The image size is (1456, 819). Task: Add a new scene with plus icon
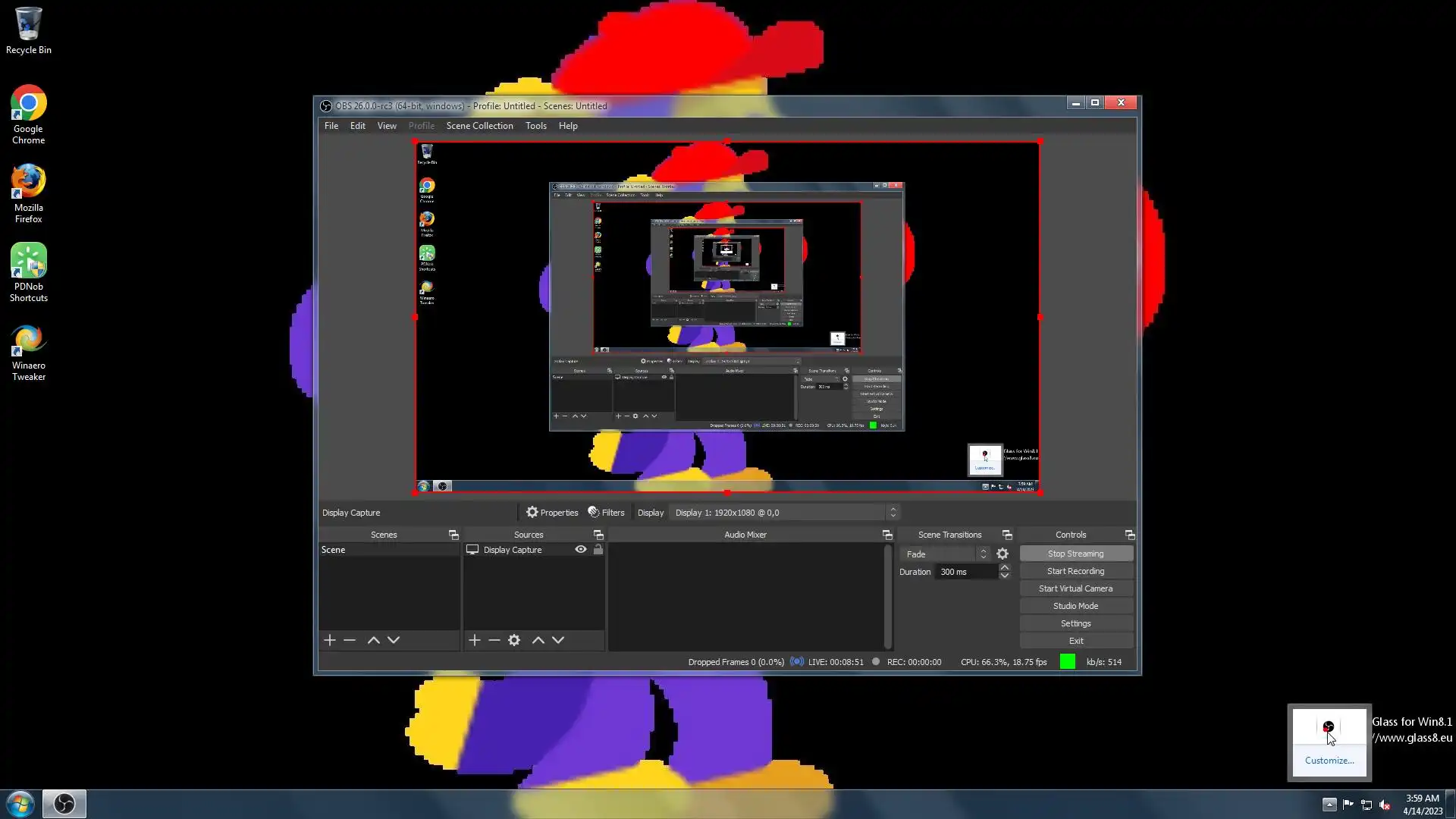click(x=329, y=640)
